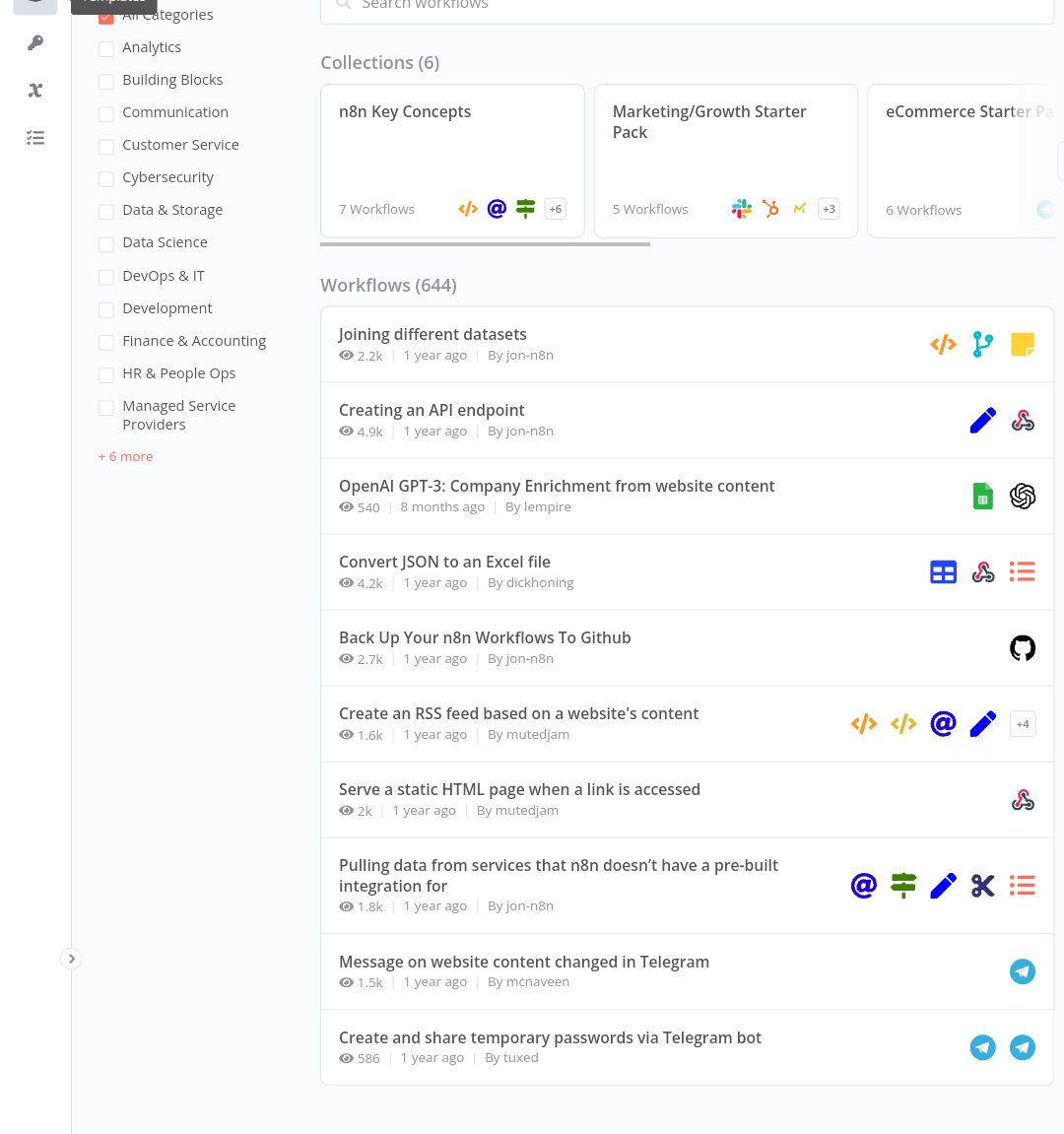Click the collections horizontal scrollbar
The height and width of the screenshot is (1134, 1064).
(486, 244)
